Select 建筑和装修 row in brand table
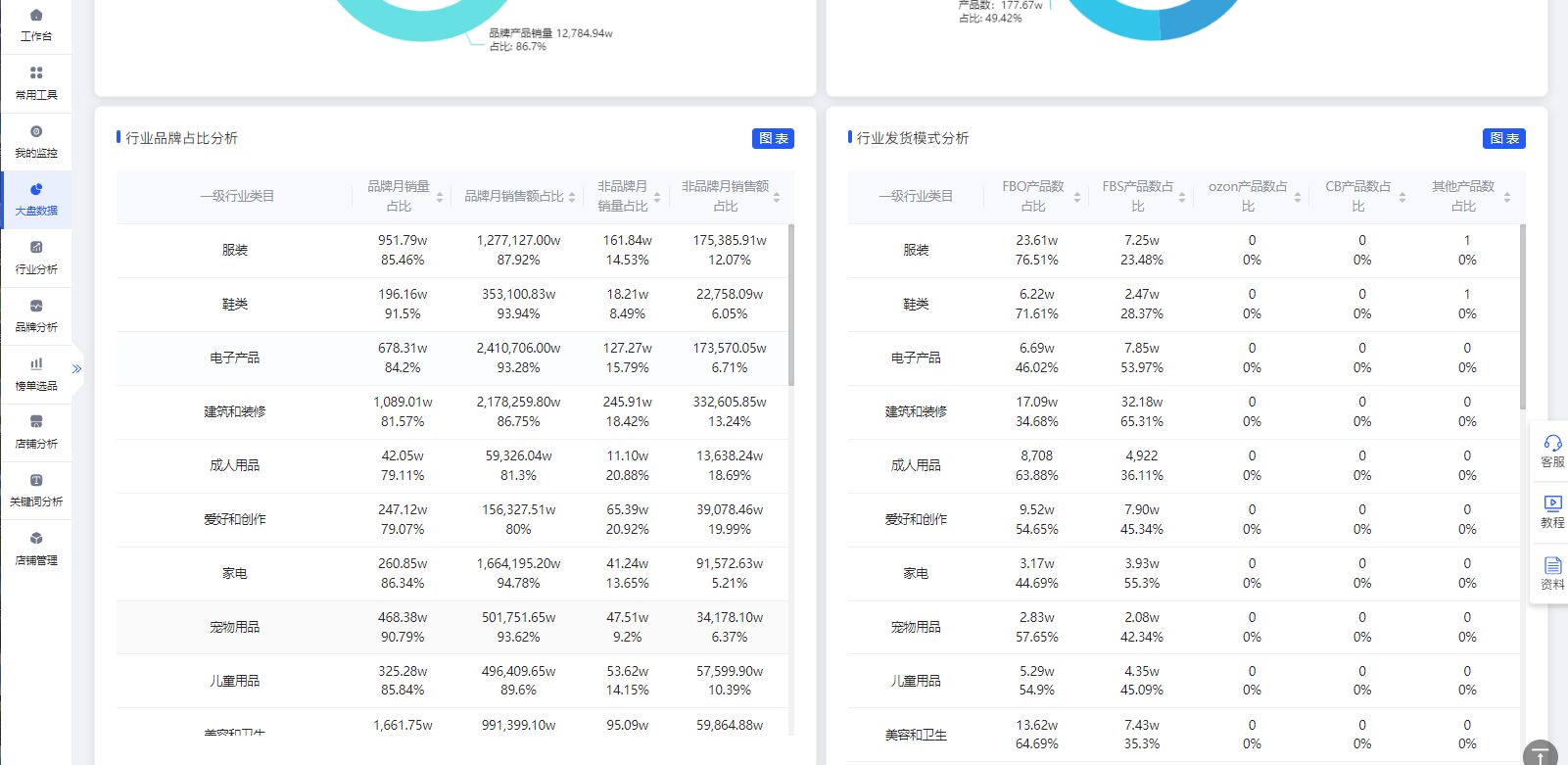Screen dimensions: 1568x765 click(452, 411)
